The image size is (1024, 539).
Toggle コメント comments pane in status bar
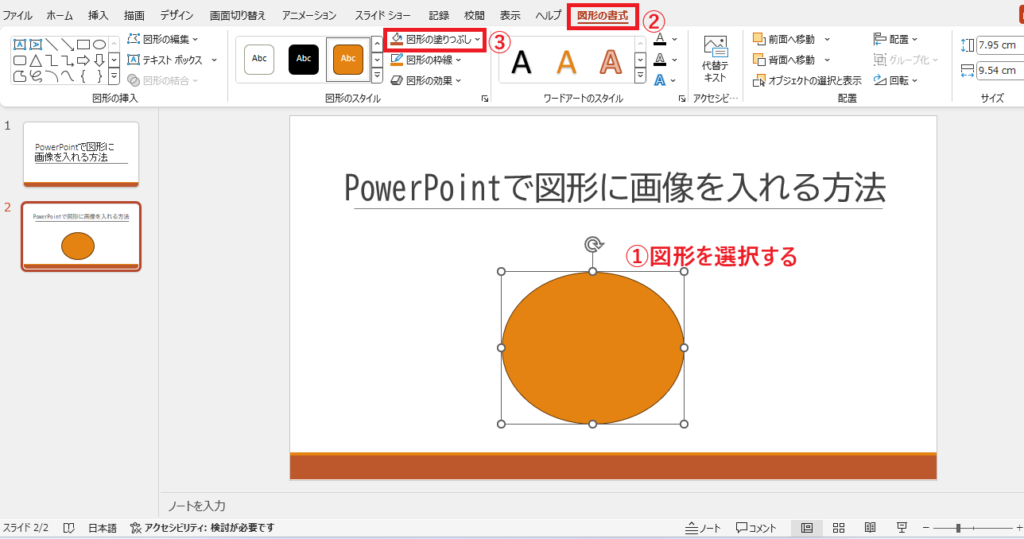pos(756,528)
